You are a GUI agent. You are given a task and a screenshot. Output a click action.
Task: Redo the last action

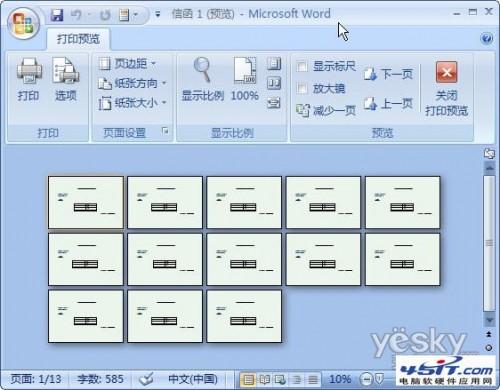click(105, 15)
